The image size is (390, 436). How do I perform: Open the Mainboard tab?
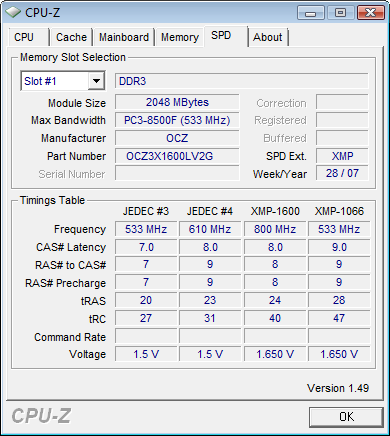pyautogui.click(x=124, y=37)
